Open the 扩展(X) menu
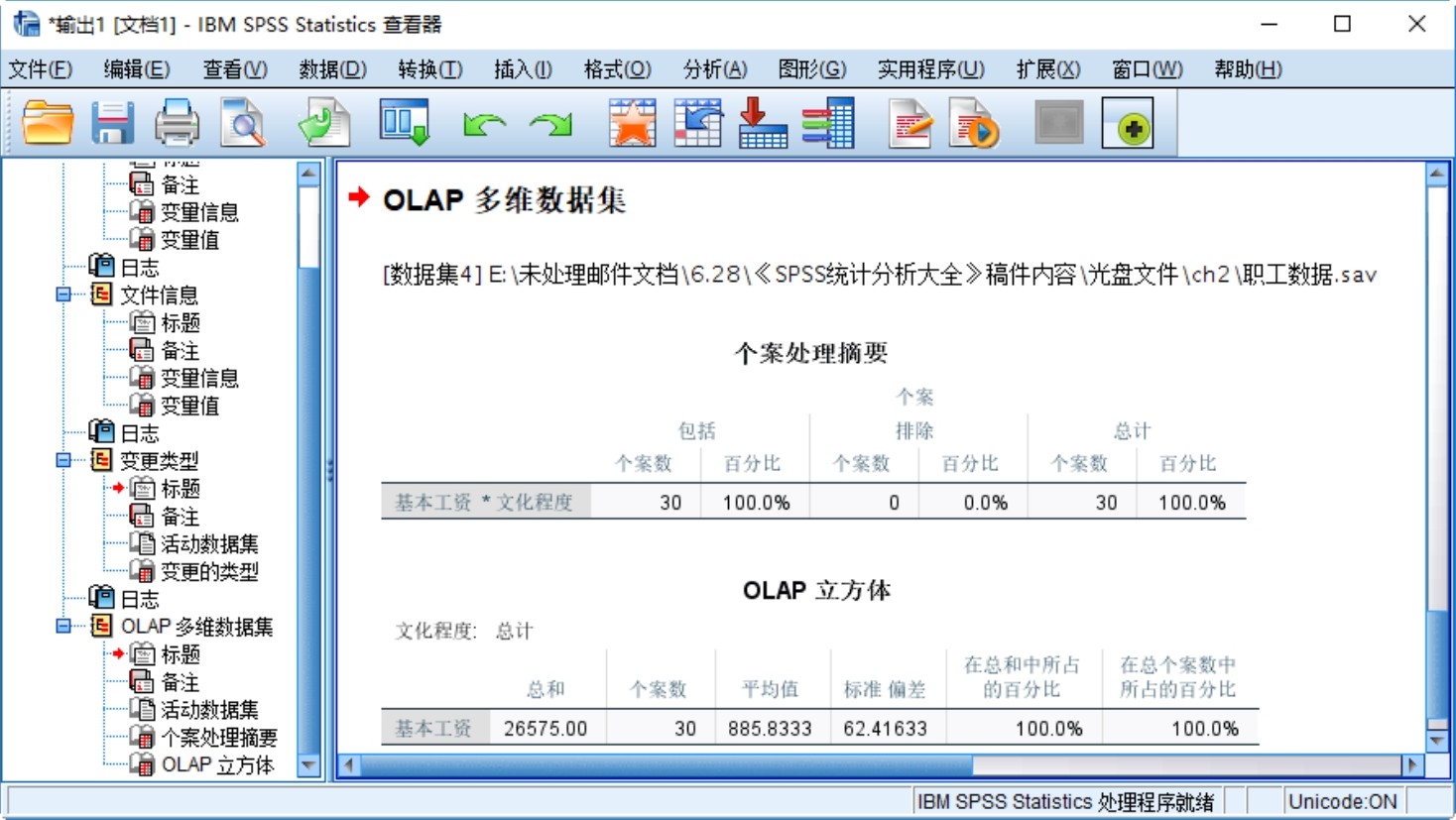 (x=1048, y=69)
